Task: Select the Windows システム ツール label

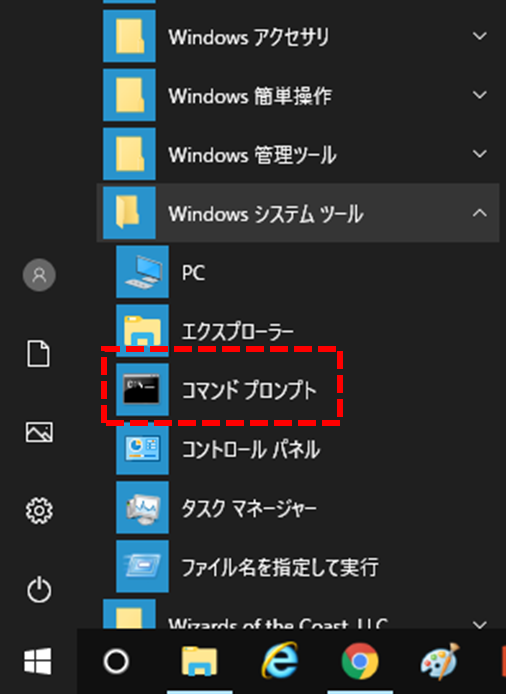Action: 266,214
